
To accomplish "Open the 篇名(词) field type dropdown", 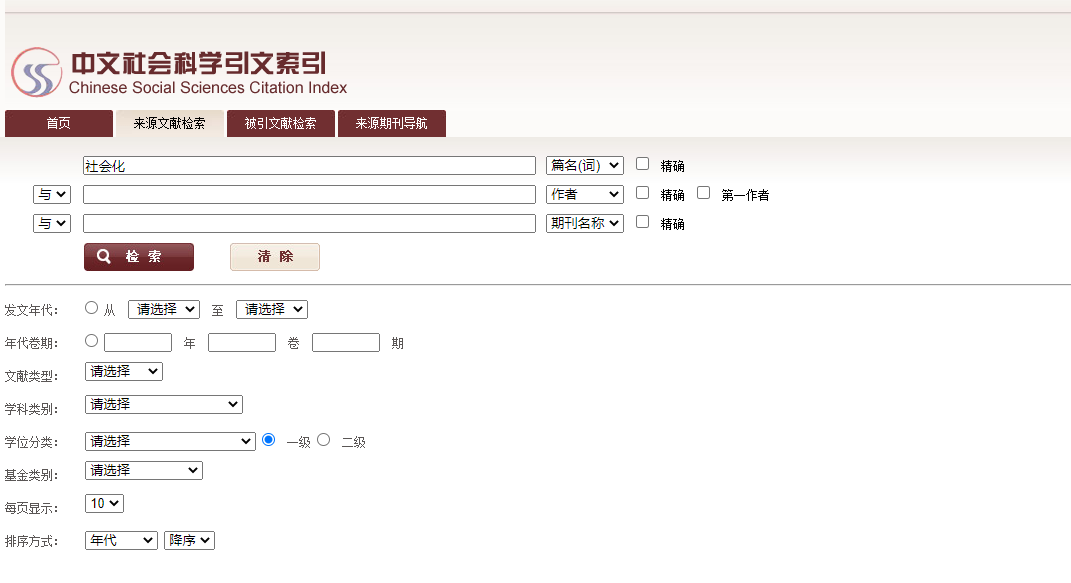I will click(585, 165).
